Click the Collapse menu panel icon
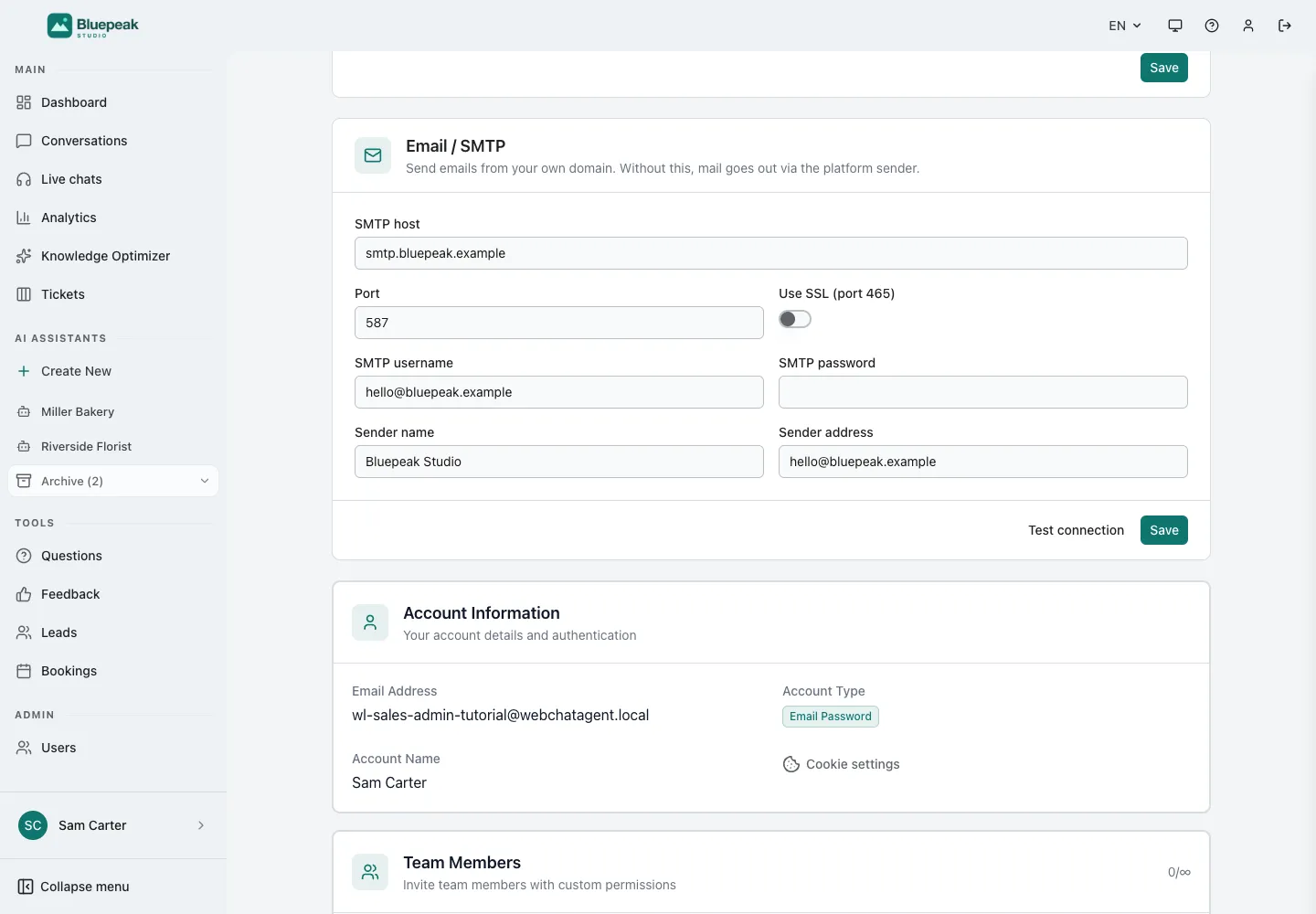This screenshot has height=914, width=1316. coord(26,887)
